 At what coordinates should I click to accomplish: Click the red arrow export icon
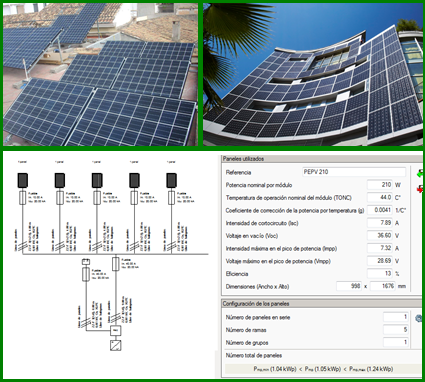(420, 189)
